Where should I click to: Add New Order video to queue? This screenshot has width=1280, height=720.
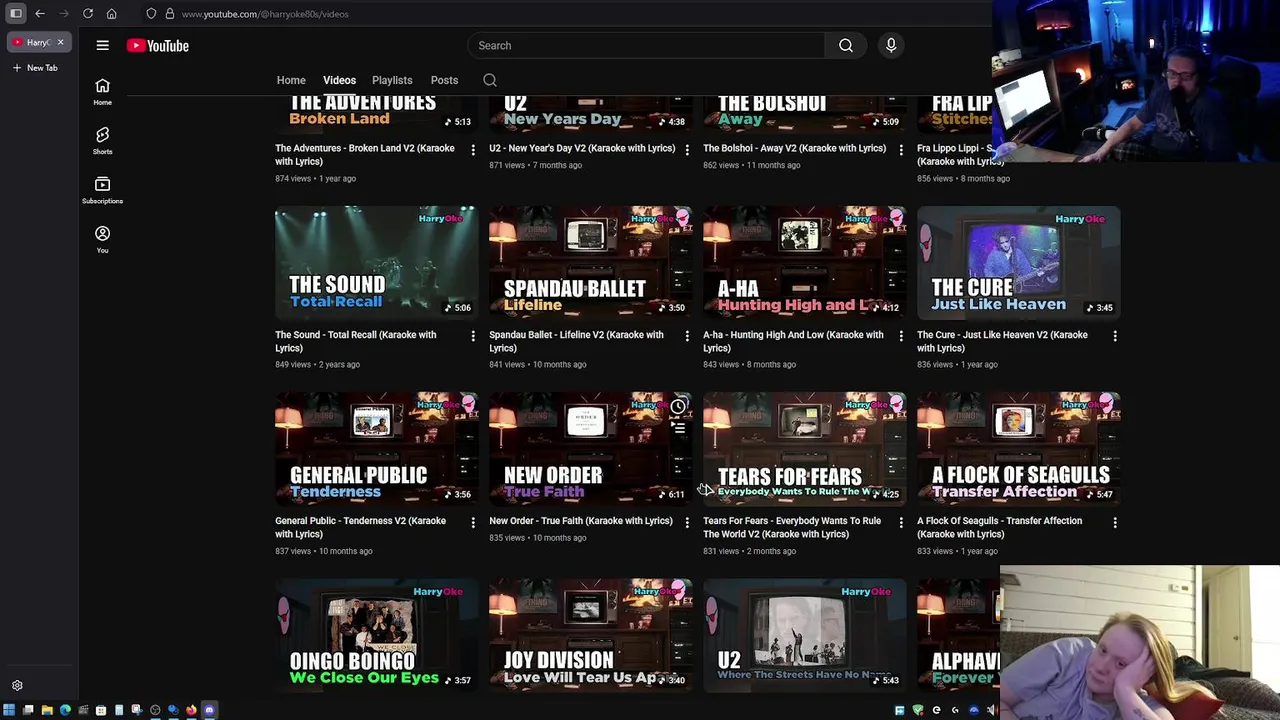tap(678, 429)
